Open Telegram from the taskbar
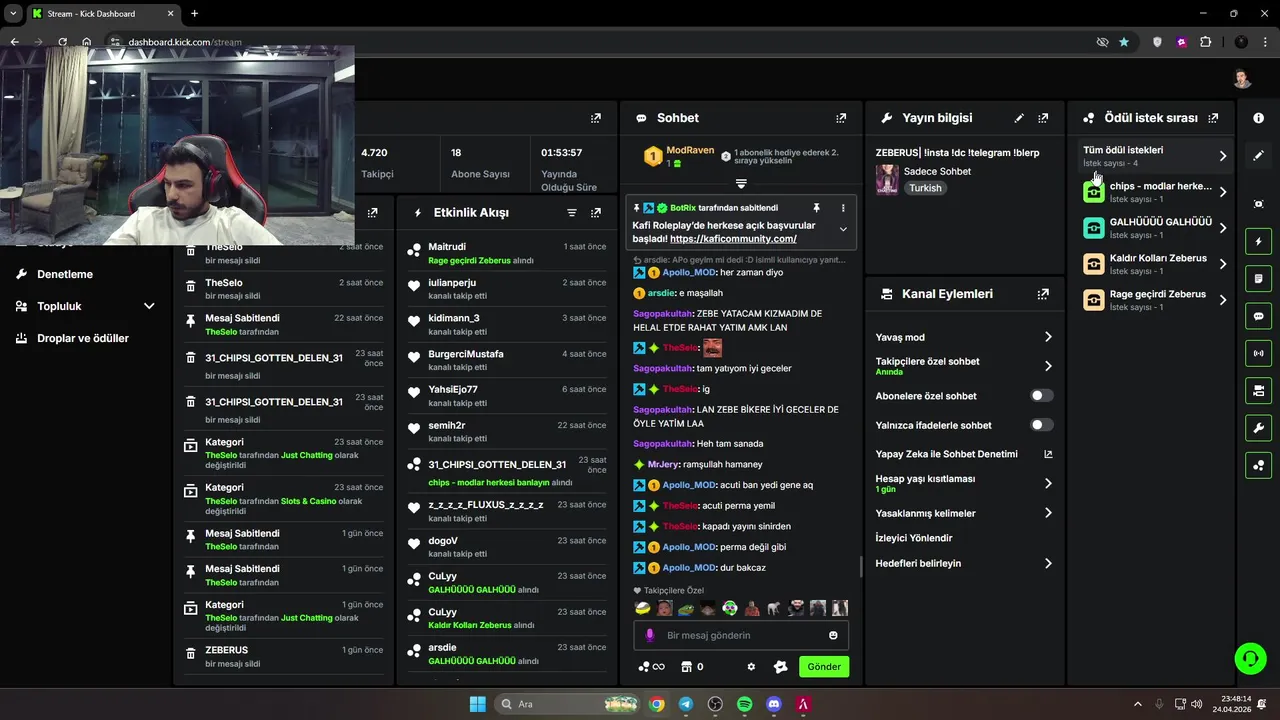 (685, 704)
